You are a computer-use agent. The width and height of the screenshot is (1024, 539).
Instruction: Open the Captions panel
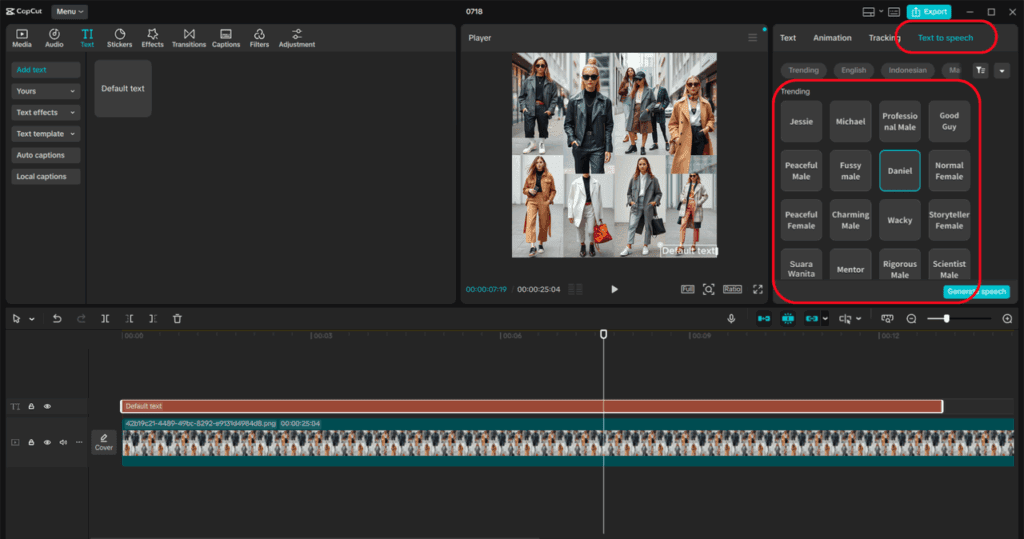click(226, 38)
